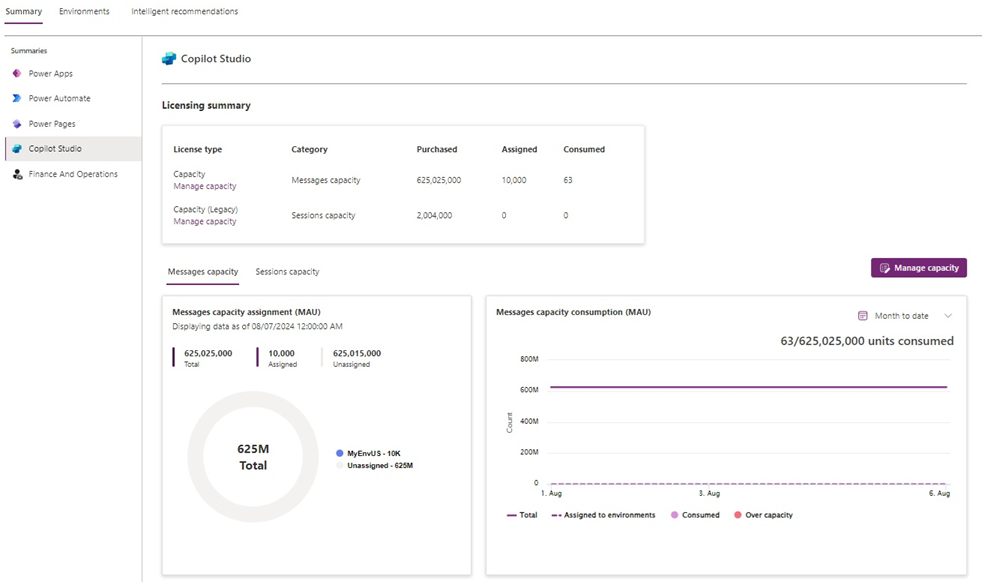Click the 625,025,000 purchased table cell
Viewport: 982px width, 582px height.
(x=439, y=180)
